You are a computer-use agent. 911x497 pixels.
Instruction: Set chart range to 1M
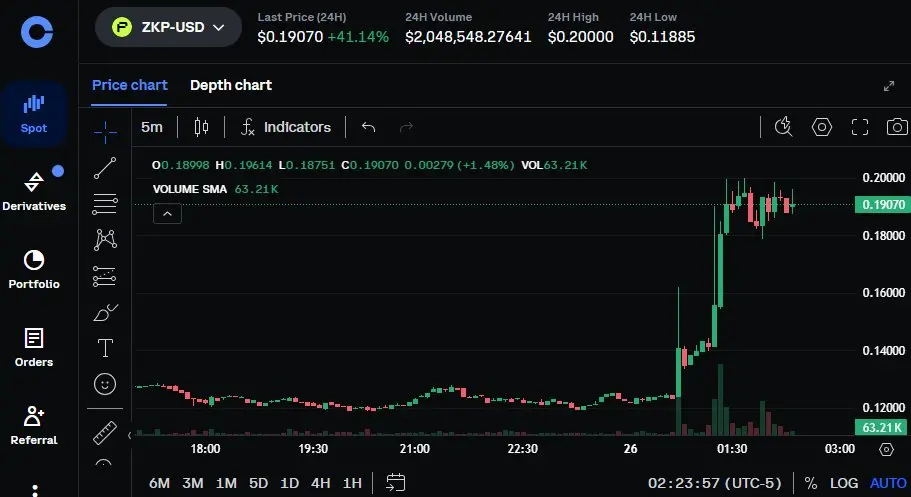pyautogui.click(x=226, y=483)
